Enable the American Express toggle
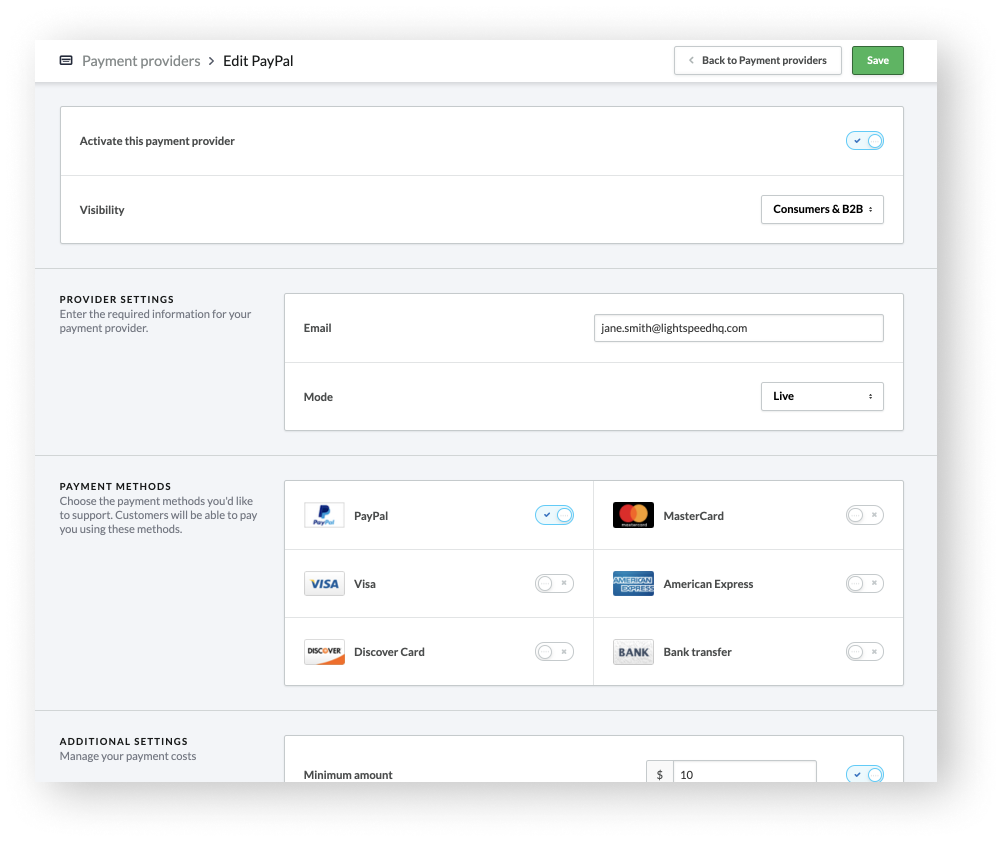Viewport: 1002px width, 842px height. pos(864,584)
